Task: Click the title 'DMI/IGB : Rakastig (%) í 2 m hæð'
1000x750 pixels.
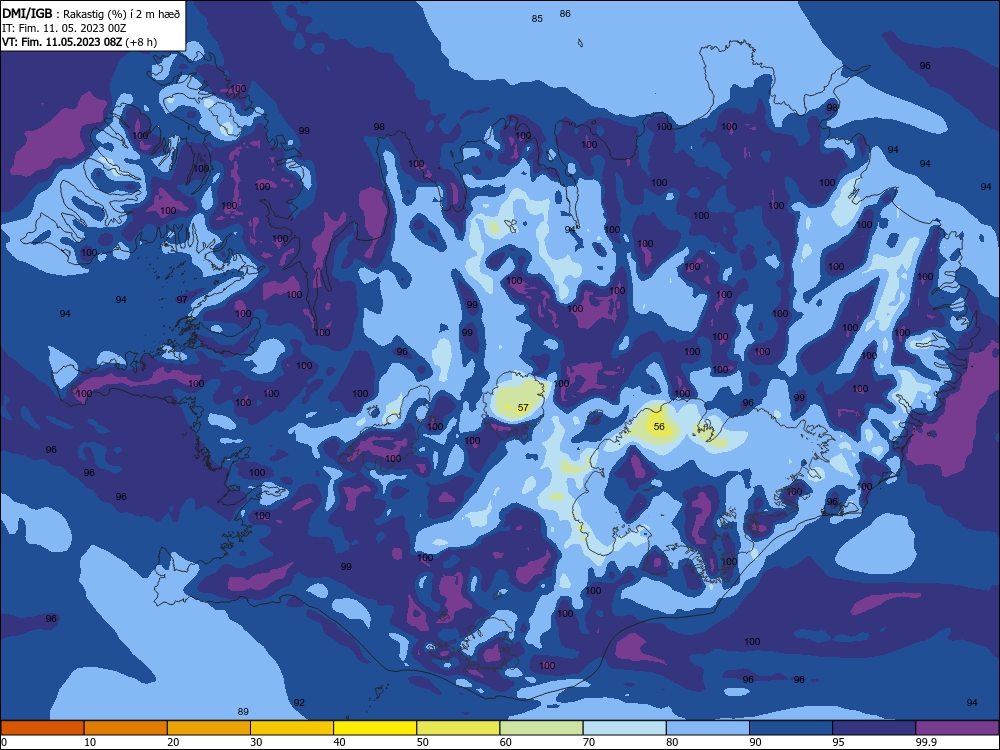Action: click(91, 14)
